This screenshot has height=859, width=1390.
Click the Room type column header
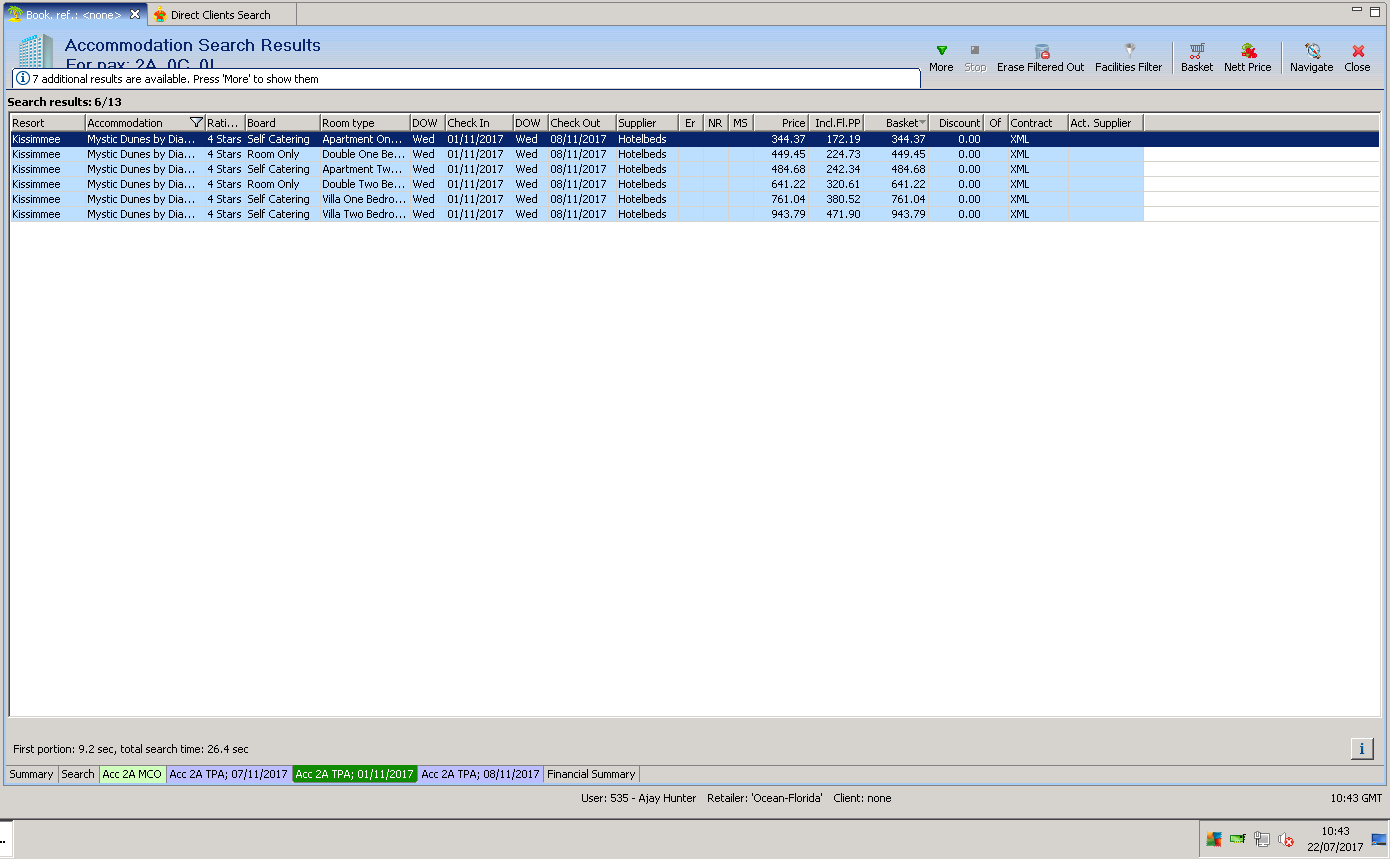pos(364,123)
